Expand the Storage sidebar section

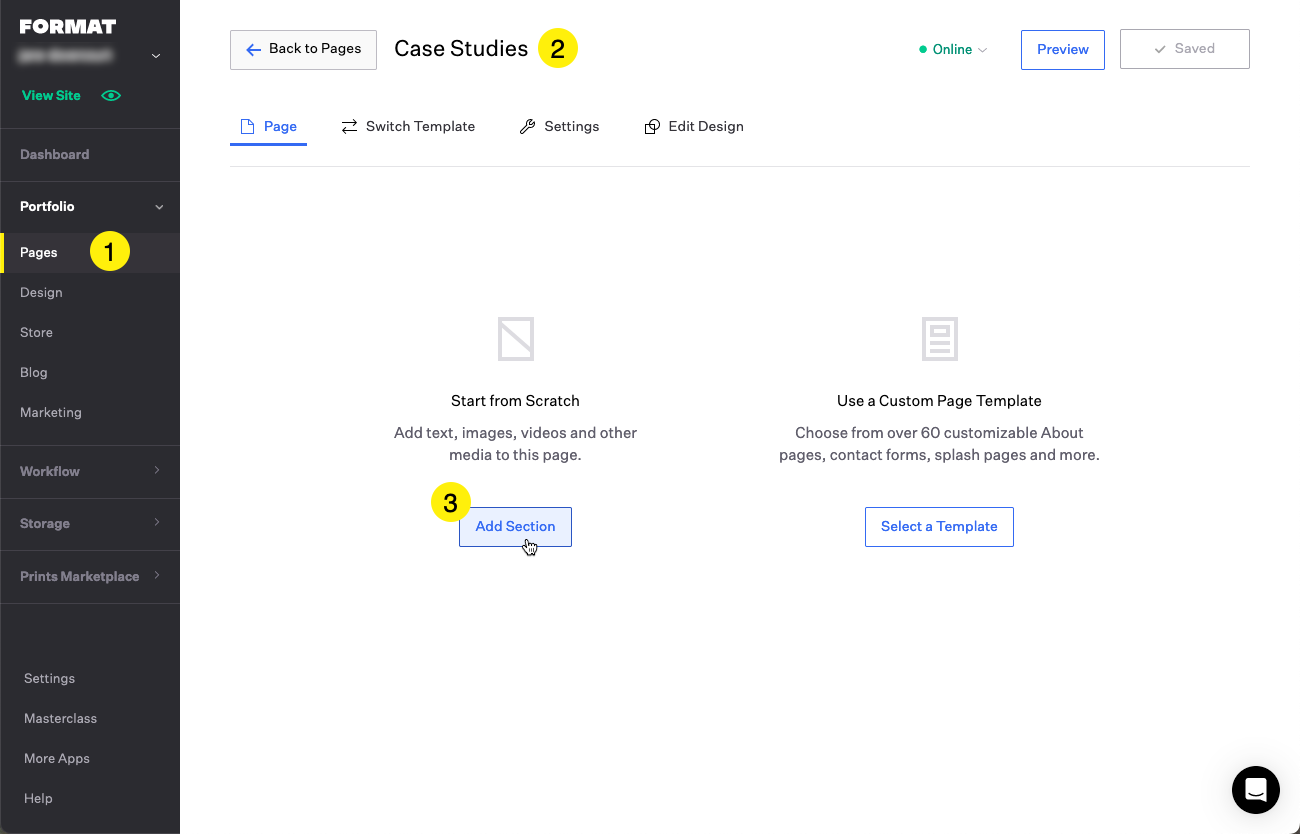pos(157,523)
